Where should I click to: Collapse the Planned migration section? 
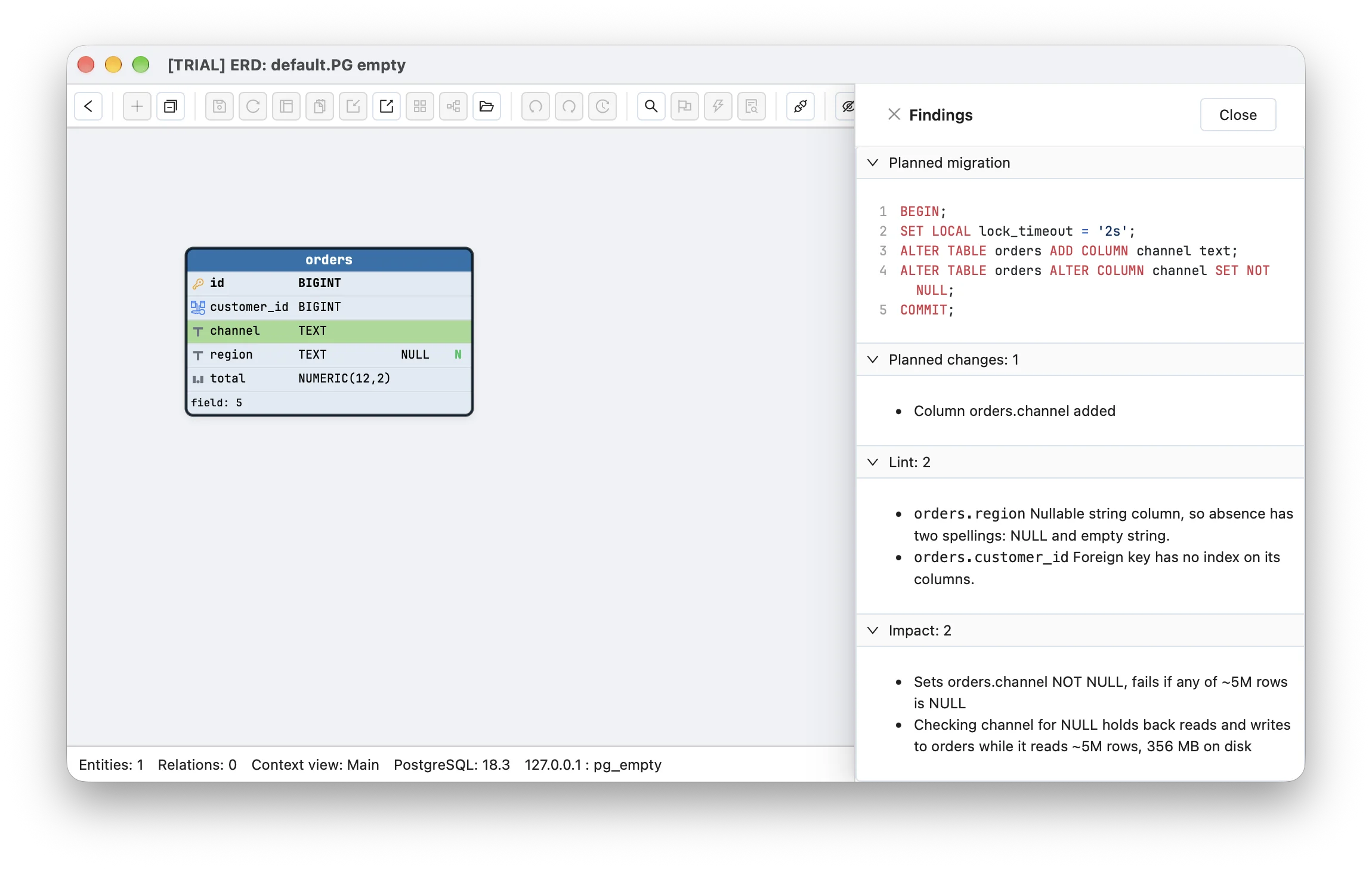pos(1080,162)
